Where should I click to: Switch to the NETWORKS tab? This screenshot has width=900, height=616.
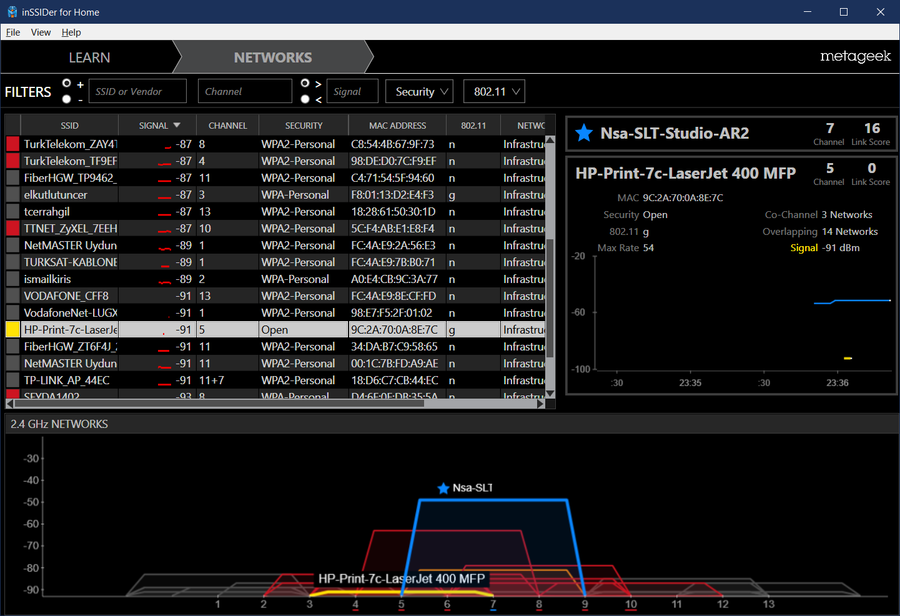click(273, 57)
